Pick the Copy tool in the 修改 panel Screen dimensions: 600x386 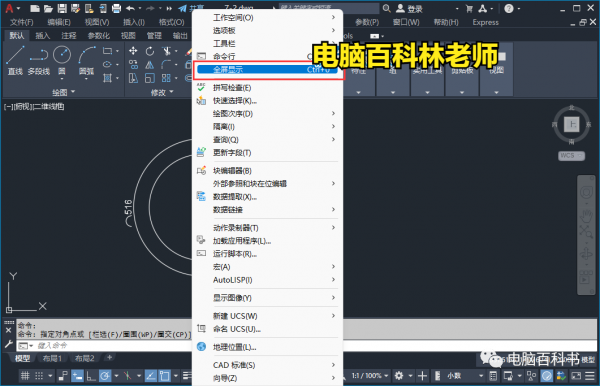coord(133,65)
